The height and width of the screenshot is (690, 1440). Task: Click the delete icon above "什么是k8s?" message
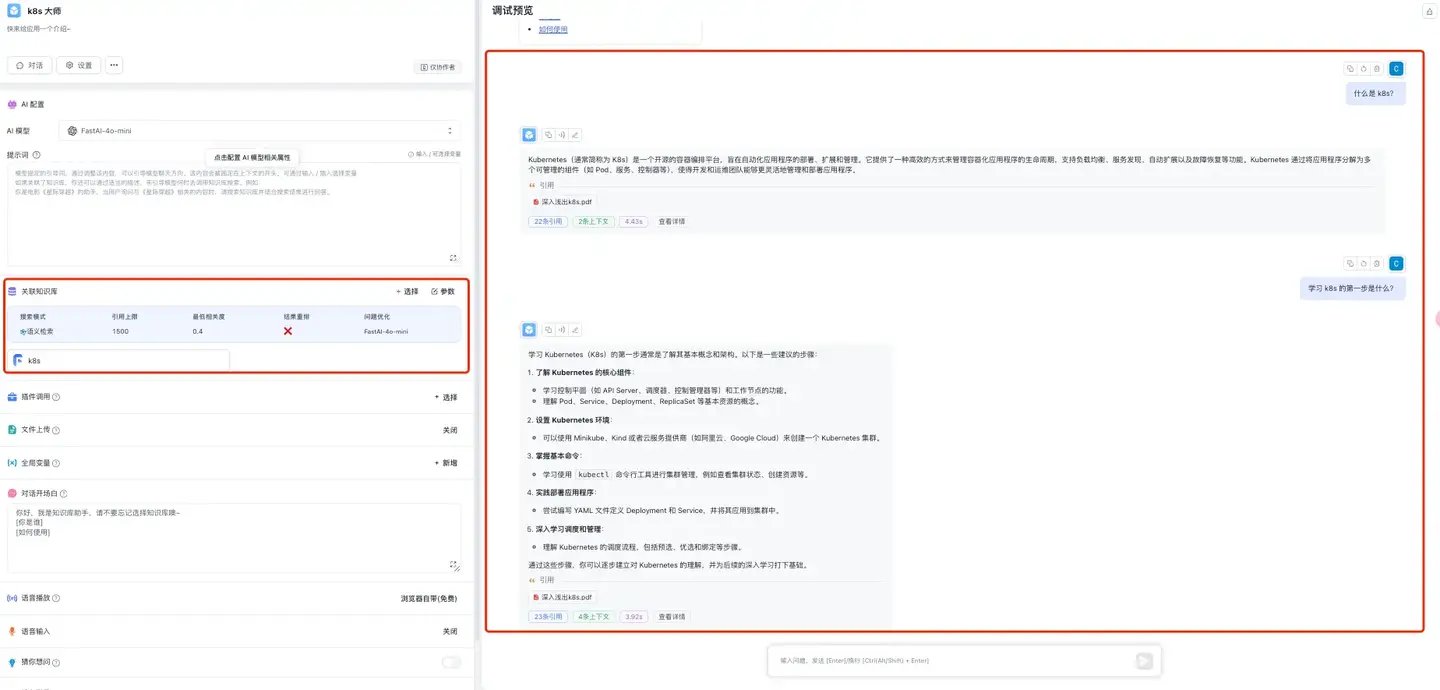1377,68
